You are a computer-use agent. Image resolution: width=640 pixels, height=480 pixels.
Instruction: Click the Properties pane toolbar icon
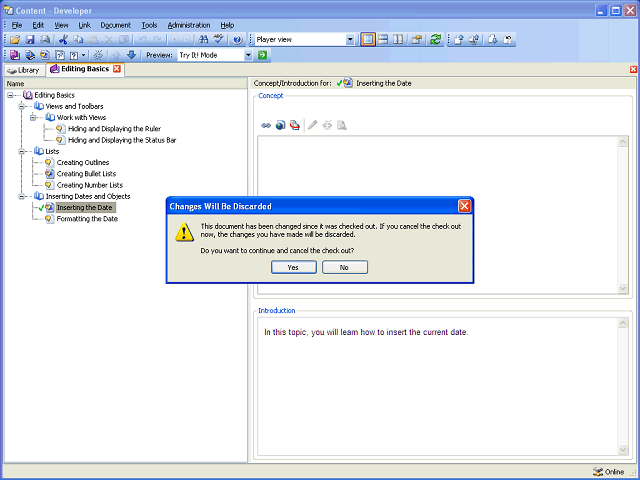(x=417, y=40)
